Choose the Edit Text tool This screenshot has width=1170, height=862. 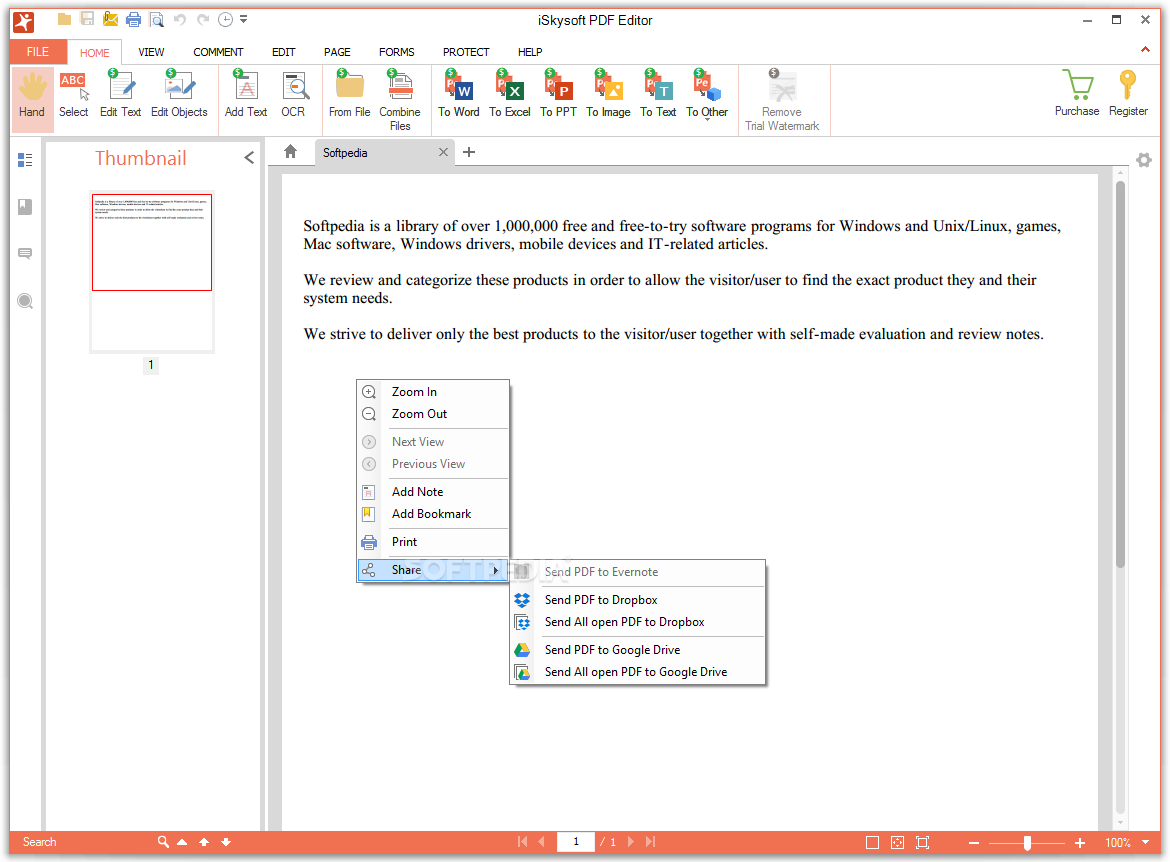pos(120,95)
